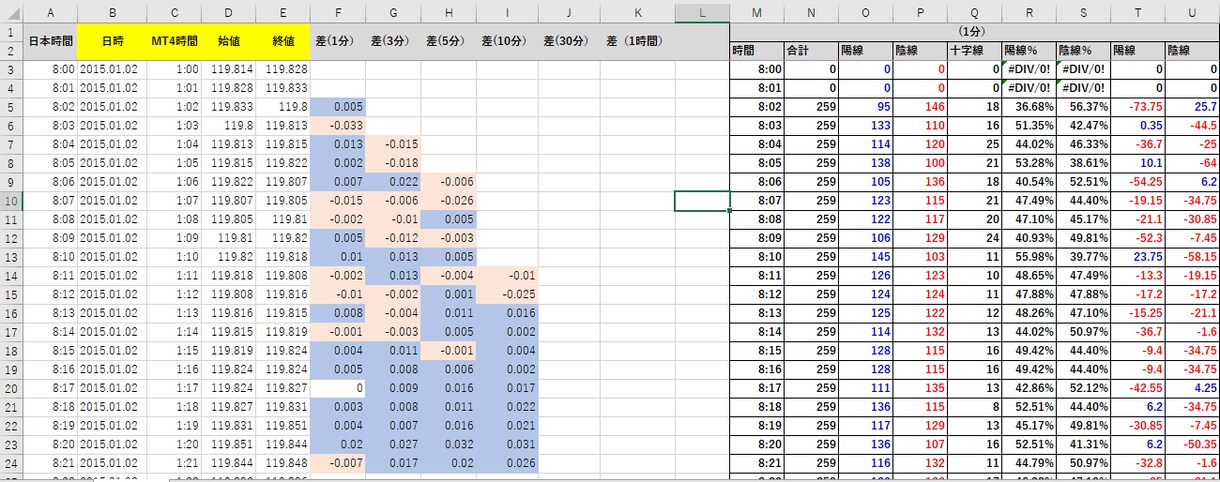Click the red -73.75 cell

click(1138, 105)
